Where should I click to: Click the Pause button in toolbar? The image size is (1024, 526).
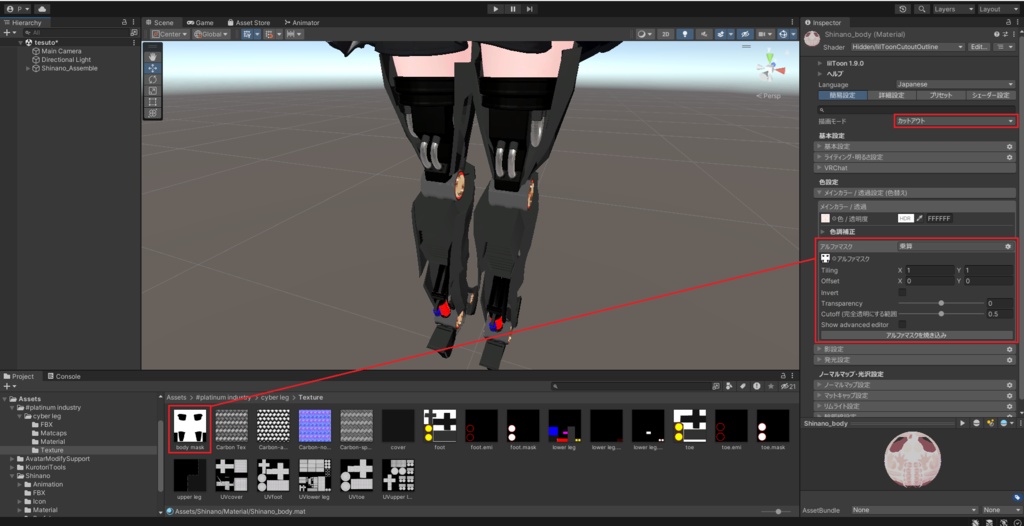[513, 9]
